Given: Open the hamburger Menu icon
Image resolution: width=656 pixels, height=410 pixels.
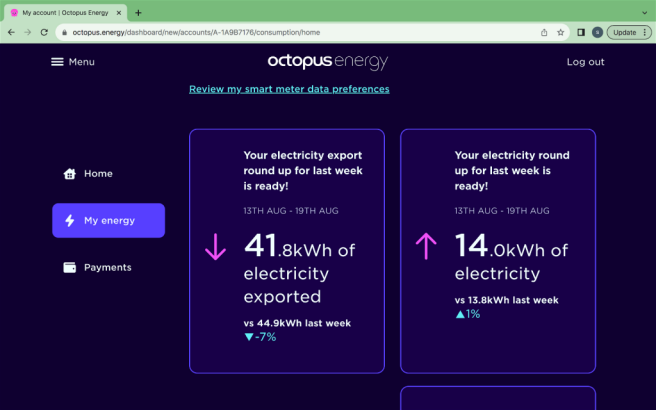Looking at the screenshot, I should pos(57,62).
